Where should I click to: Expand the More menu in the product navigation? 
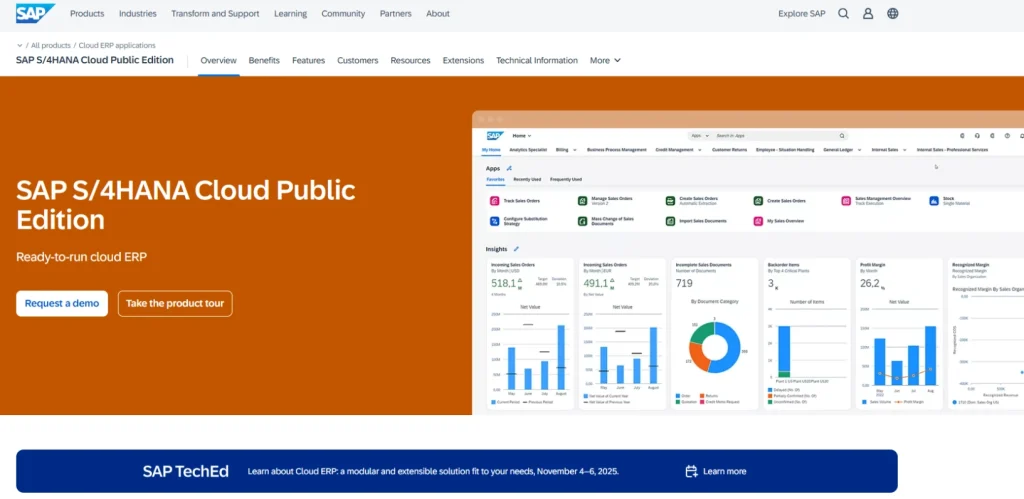(x=605, y=60)
